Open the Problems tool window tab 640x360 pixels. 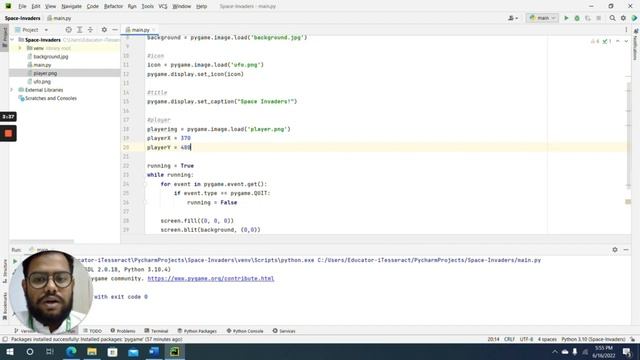coord(123,331)
